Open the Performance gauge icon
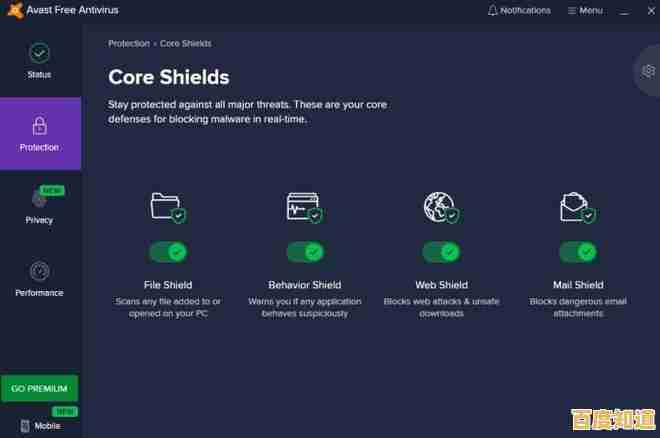The width and height of the screenshot is (660, 438). coord(39,271)
